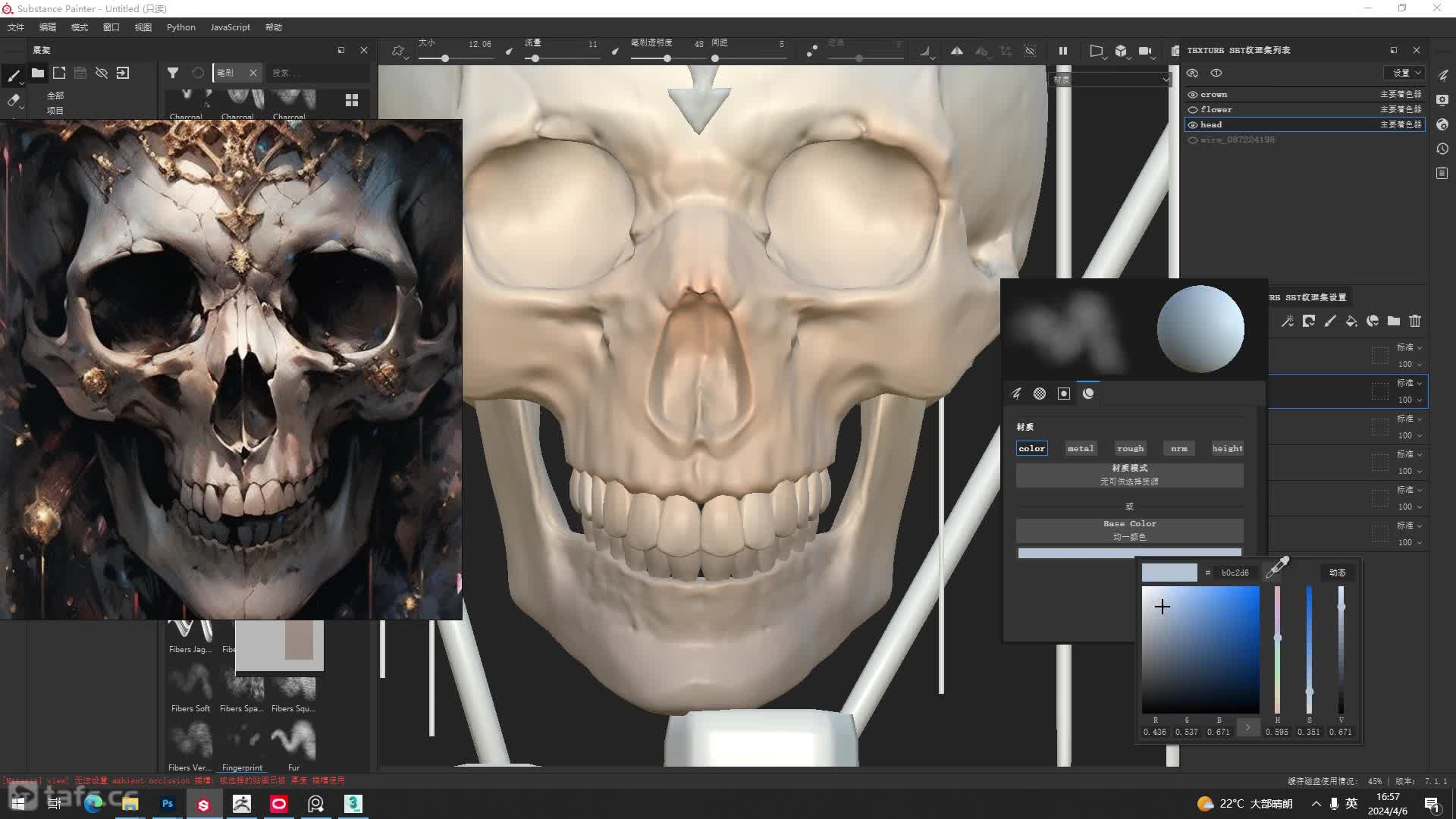Add a folder in the layer stack
1456x819 pixels.
[x=1394, y=321]
